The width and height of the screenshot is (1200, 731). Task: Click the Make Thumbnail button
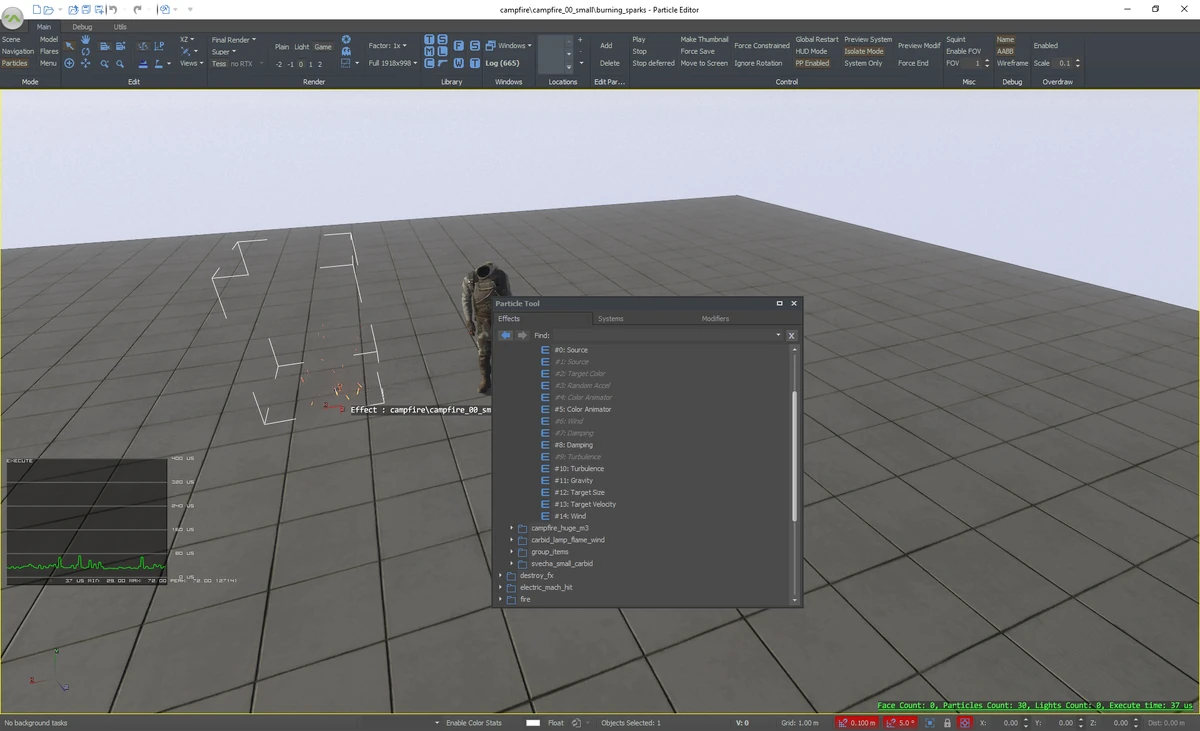(x=704, y=39)
